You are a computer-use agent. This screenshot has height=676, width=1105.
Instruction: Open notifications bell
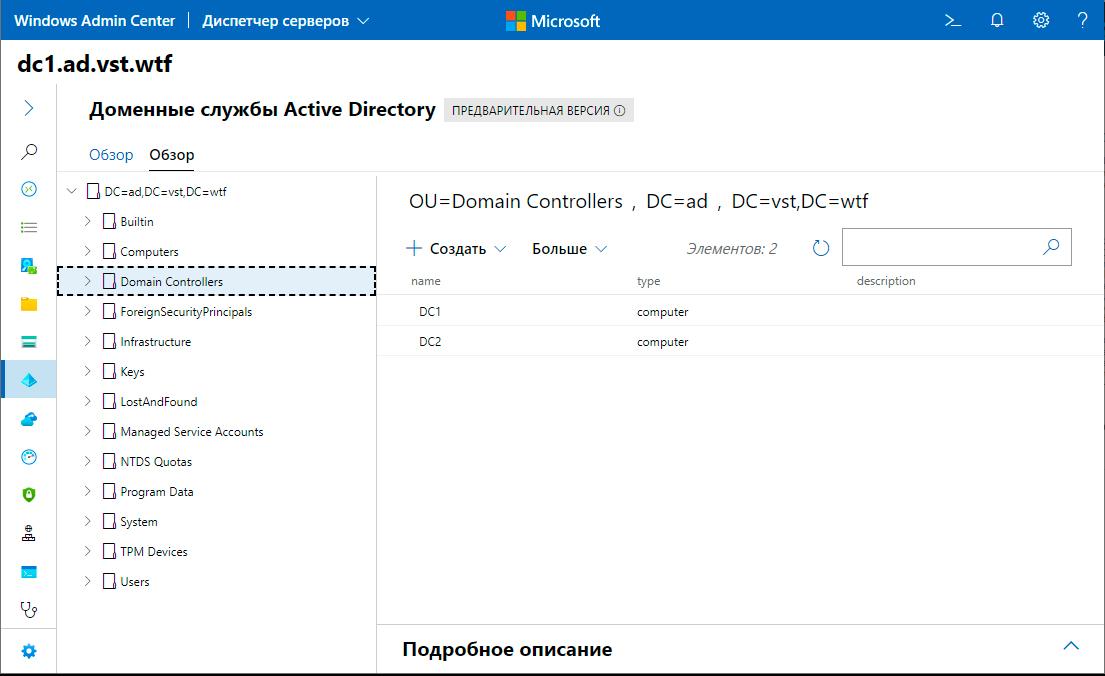pyautogui.click(x=997, y=20)
